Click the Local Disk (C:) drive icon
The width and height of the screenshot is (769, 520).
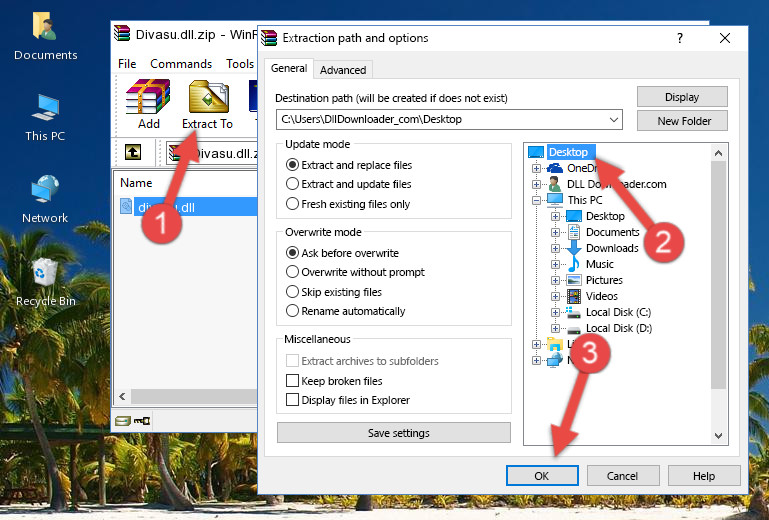[x=574, y=312]
